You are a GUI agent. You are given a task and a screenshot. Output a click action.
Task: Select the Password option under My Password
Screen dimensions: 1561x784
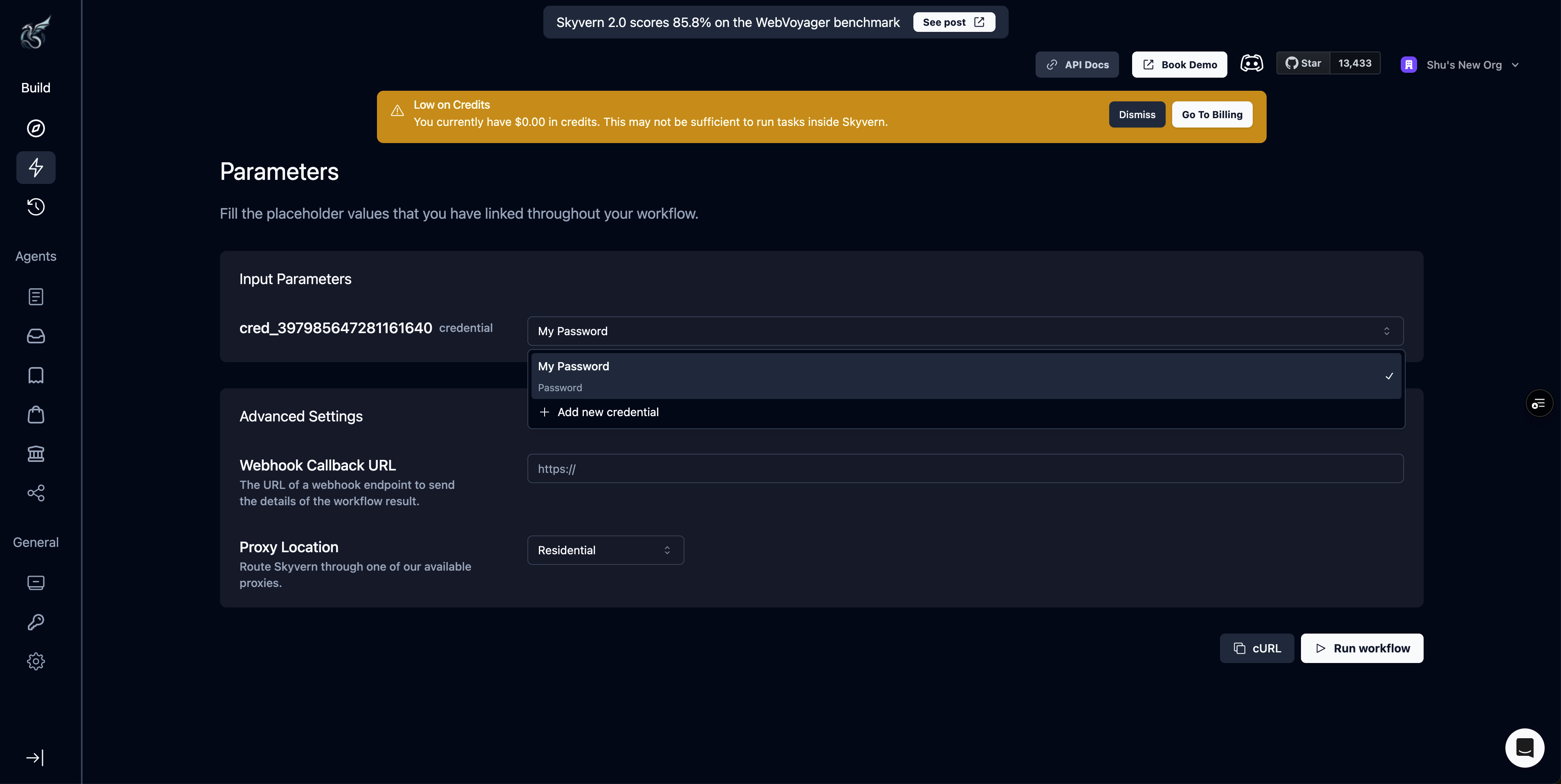[560, 387]
